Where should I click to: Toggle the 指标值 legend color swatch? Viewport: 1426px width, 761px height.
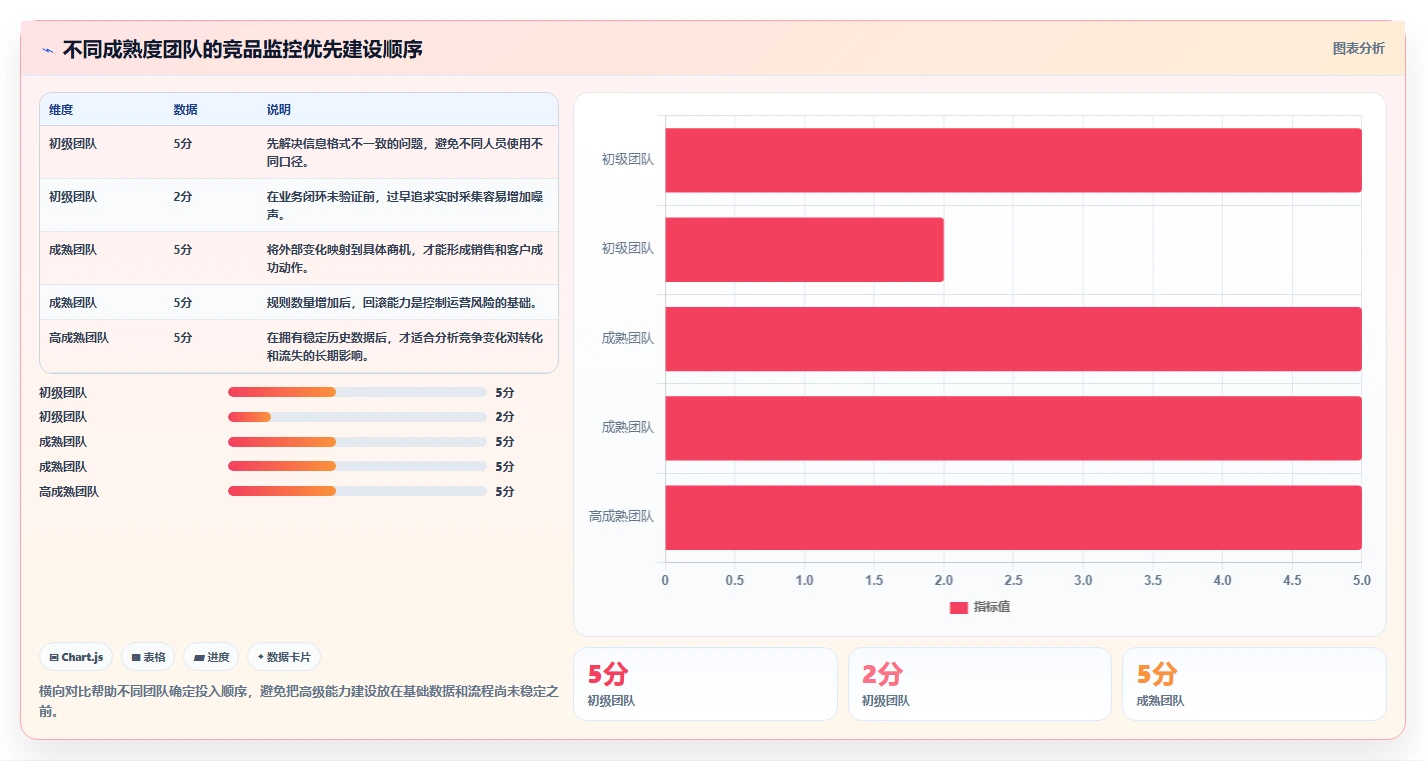click(x=958, y=607)
